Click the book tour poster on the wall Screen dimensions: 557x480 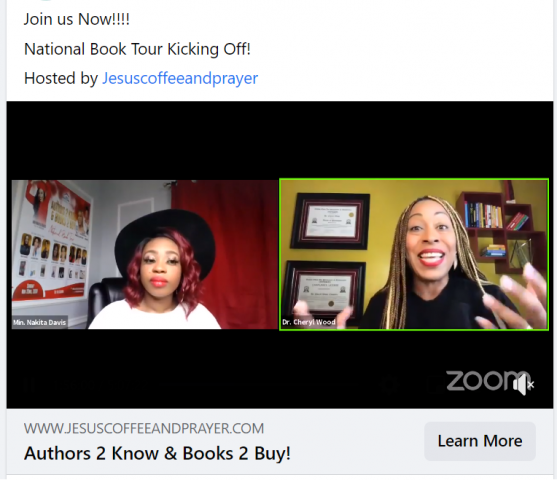click(52, 241)
